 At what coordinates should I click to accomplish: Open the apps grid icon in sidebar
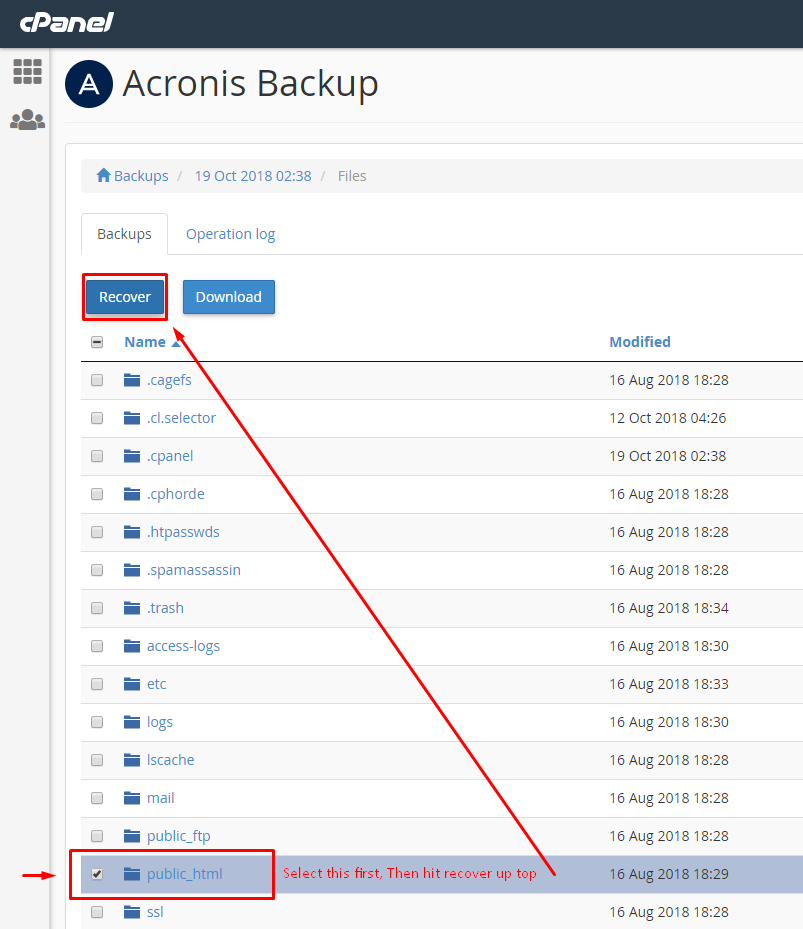27,72
